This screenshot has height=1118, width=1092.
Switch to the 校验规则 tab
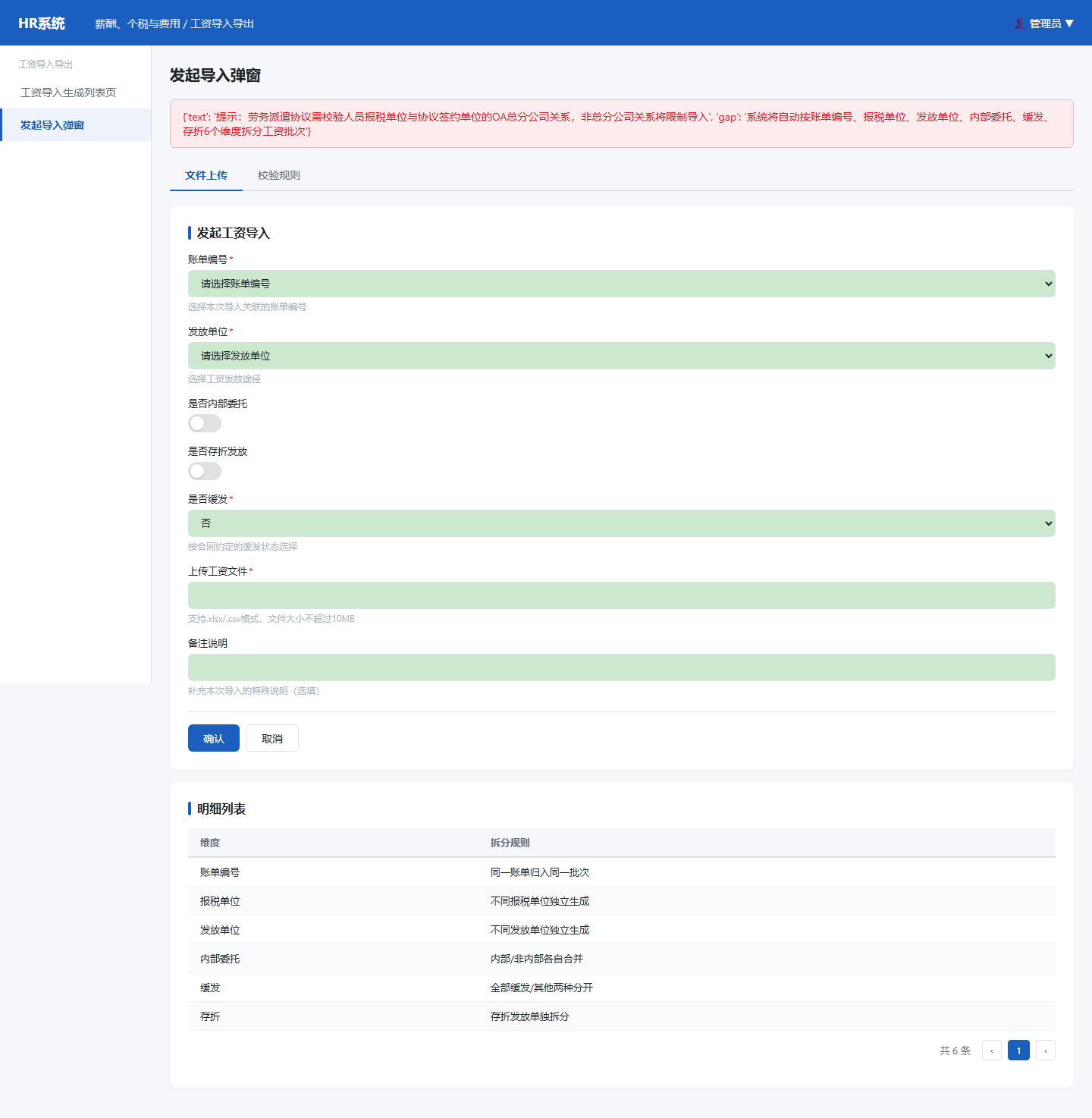279,175
